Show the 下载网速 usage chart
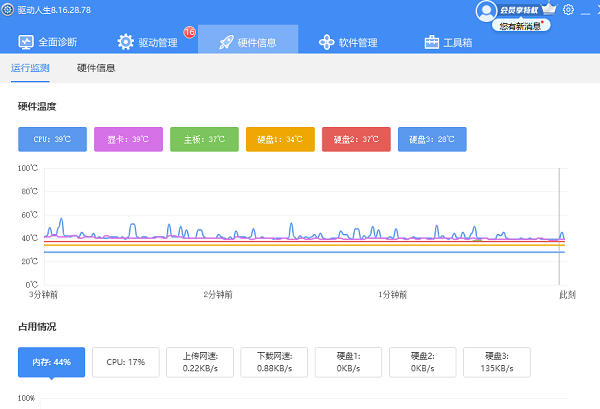 pyautogui.click(x=273, y=362)
